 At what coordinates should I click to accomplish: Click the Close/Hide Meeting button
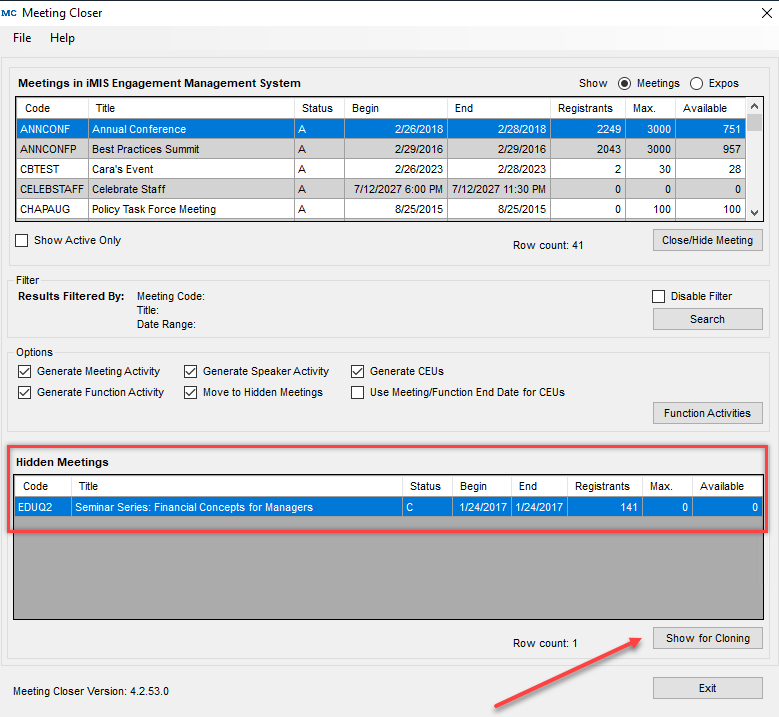pos(707,240)
